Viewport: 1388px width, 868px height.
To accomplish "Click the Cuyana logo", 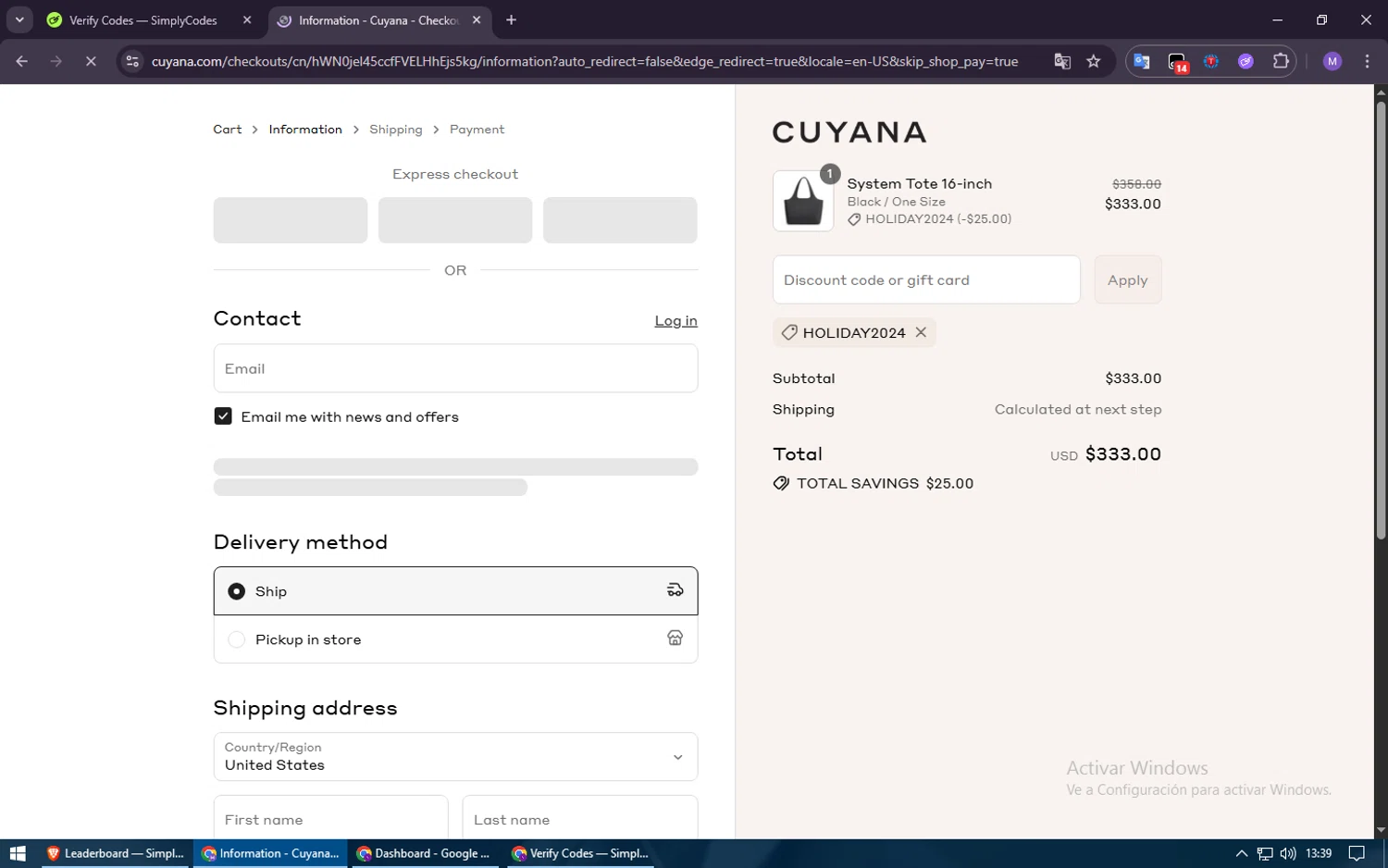I will [x=849, y=132].
